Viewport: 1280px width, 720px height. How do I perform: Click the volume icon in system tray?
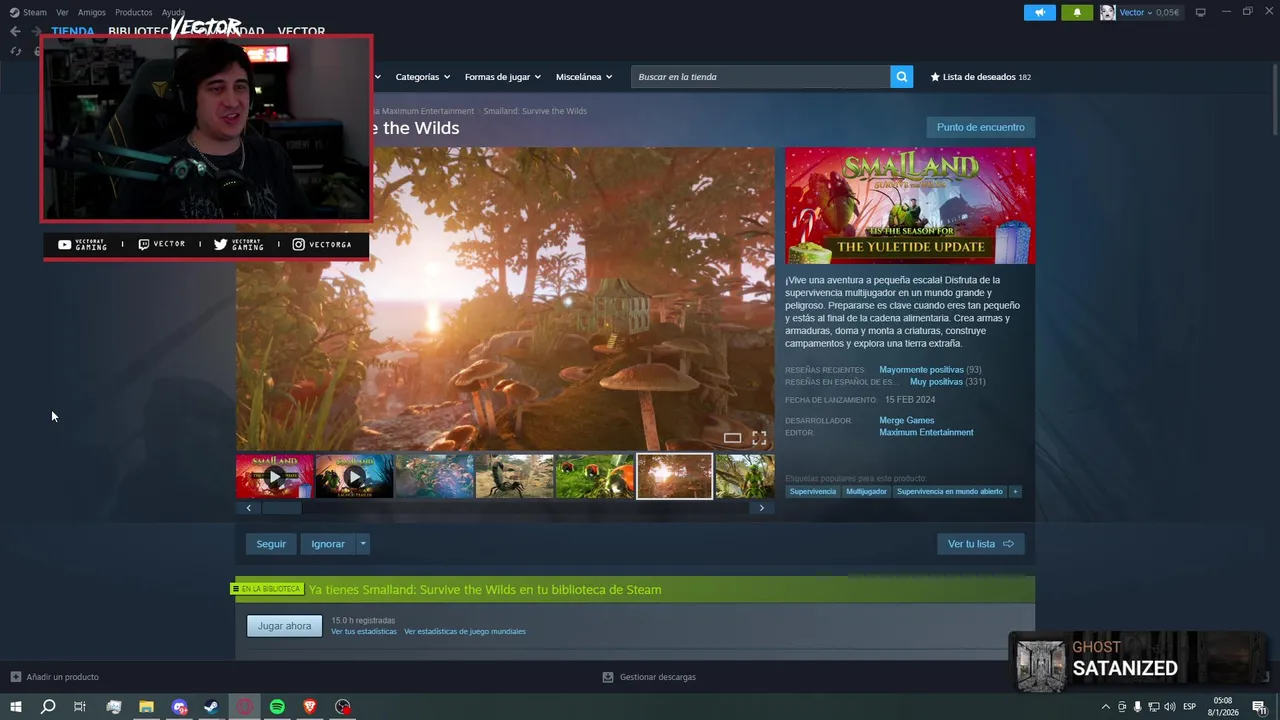(1169, 707)
